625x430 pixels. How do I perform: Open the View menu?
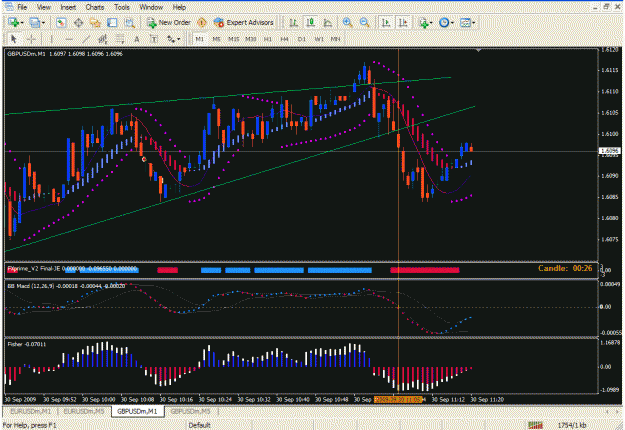point(43,7)
